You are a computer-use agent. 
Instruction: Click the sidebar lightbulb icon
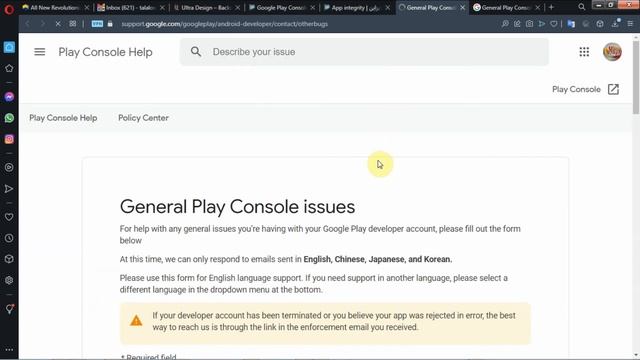click(9, 309)
